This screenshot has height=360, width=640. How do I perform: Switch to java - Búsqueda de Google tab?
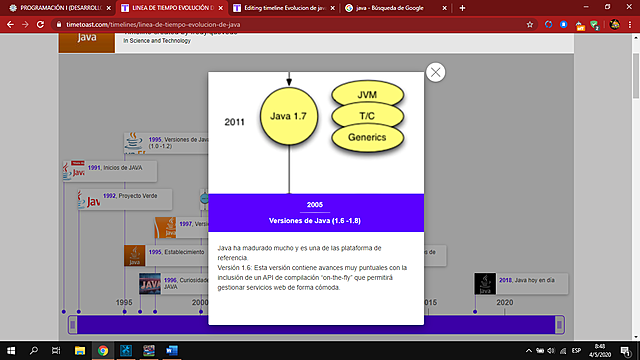coord(396,8)
